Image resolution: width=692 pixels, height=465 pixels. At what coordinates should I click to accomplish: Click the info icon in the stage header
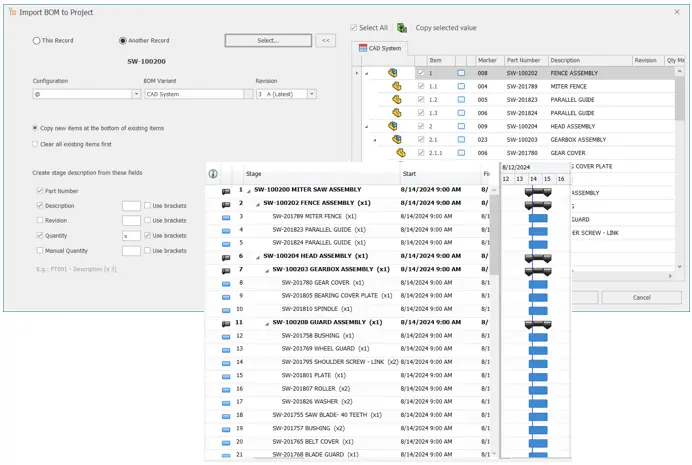point(213,173)
